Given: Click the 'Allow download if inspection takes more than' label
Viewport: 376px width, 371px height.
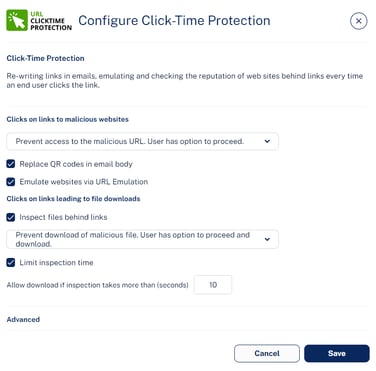Looking at the screenshot, I should (97, 285).
